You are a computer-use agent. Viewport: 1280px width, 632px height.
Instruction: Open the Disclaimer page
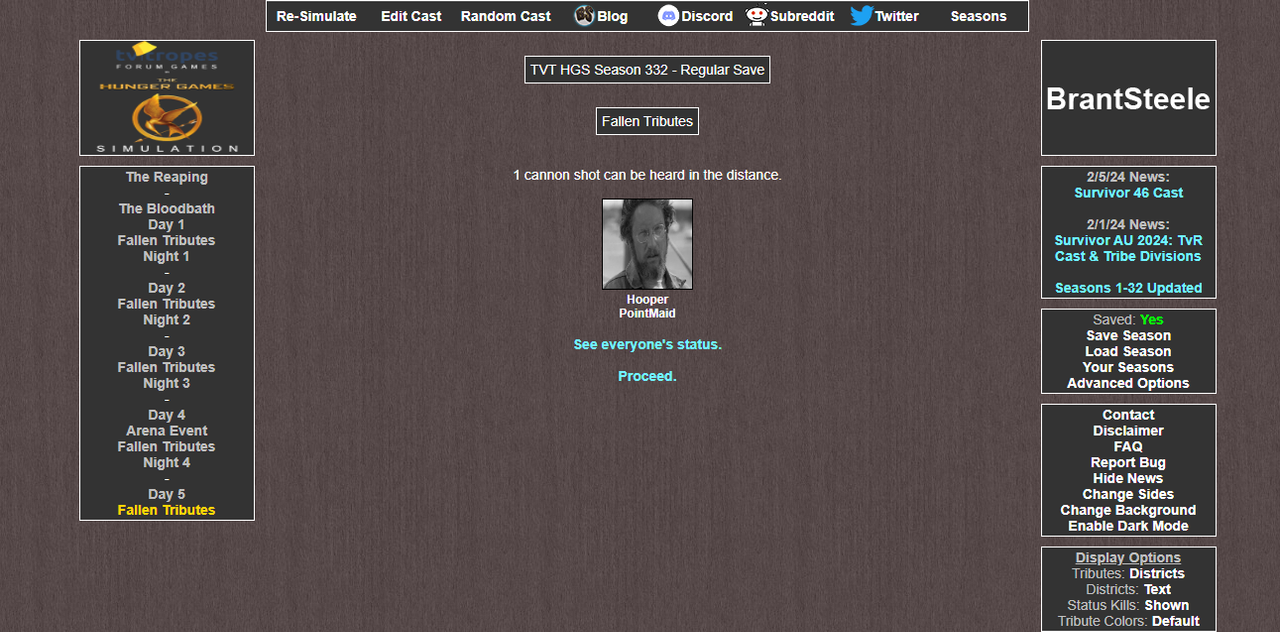tap(1128, 431)
